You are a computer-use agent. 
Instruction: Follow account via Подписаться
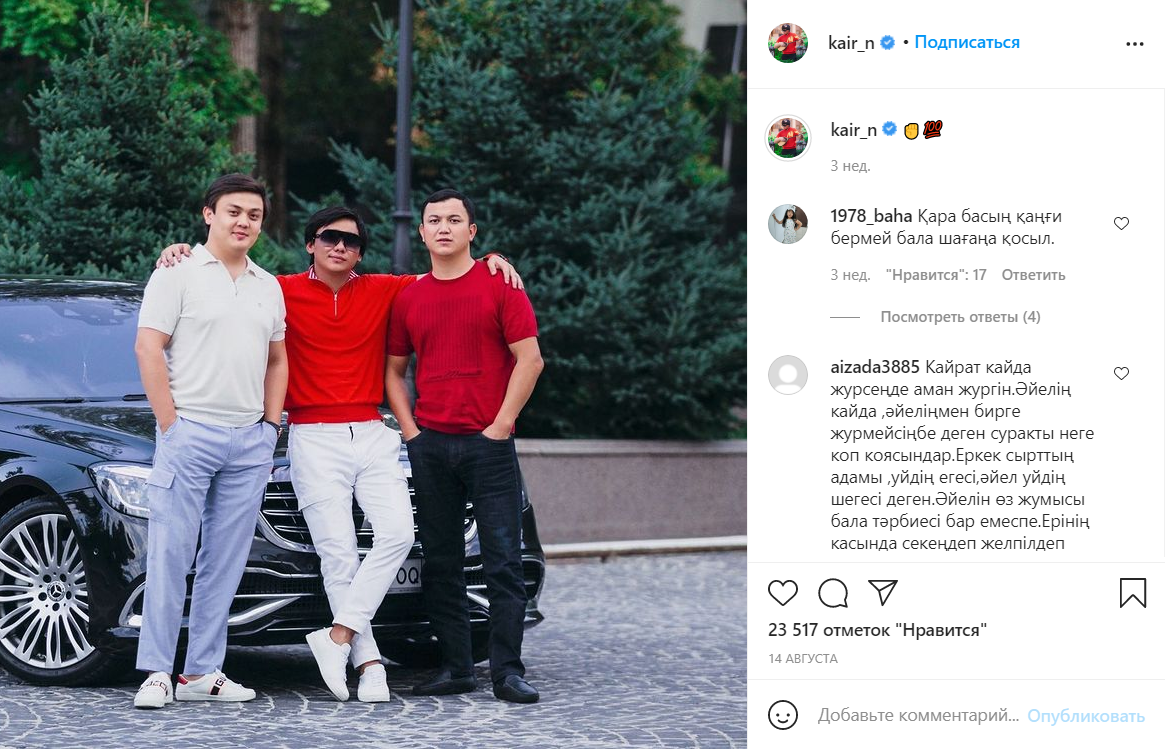pos(967,42)
